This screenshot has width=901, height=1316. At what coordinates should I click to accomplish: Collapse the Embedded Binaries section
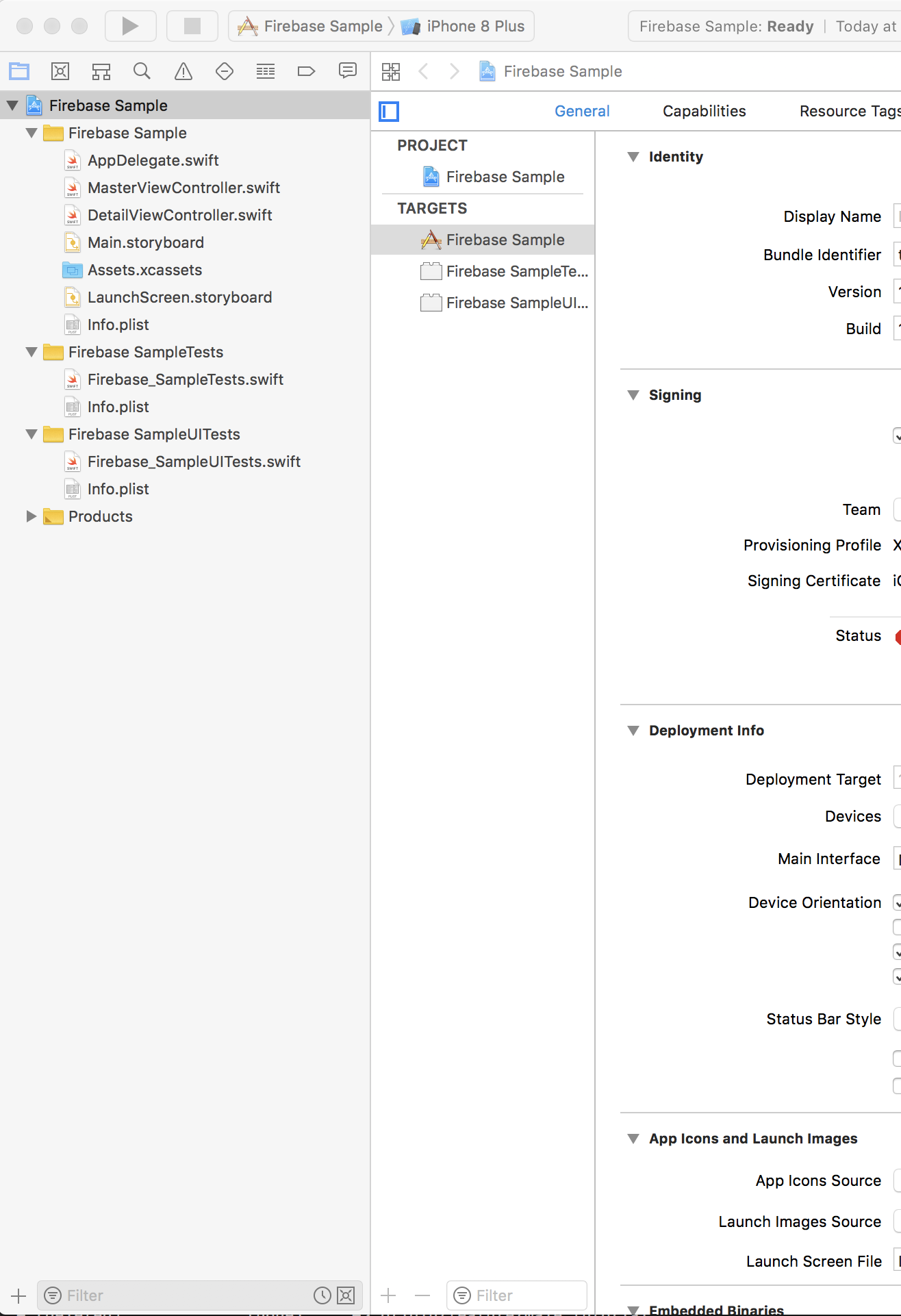coord(633,1310)
